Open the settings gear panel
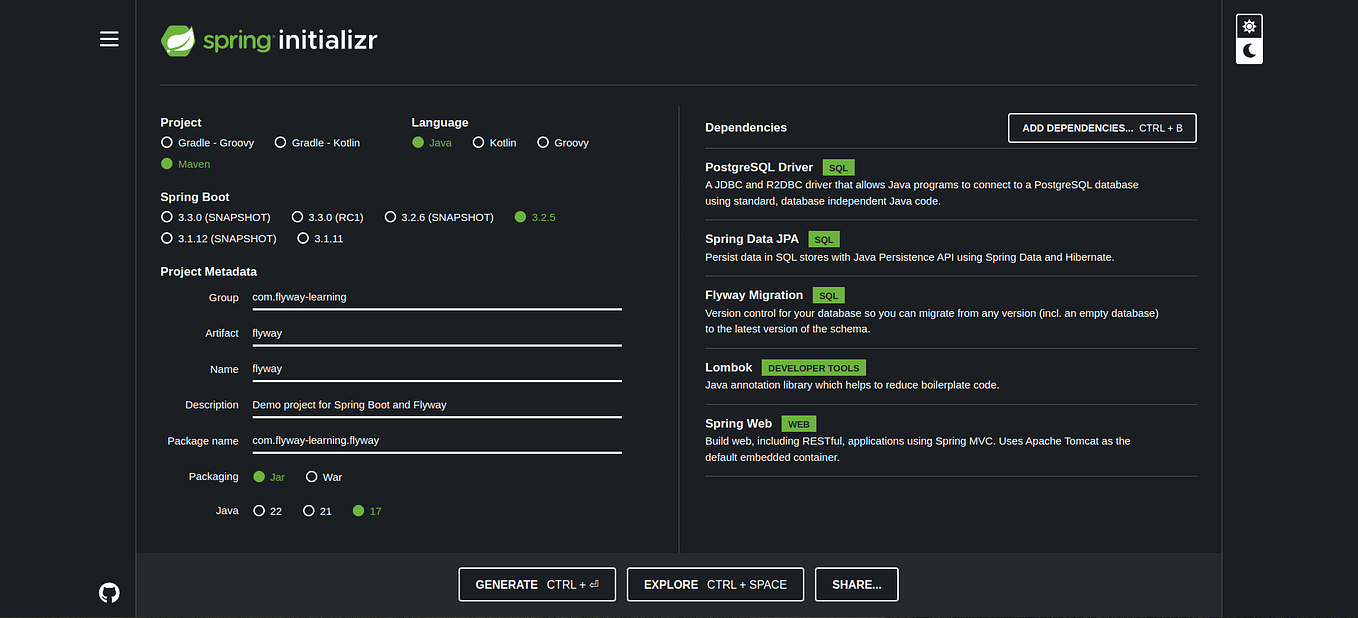This screenshot has height=618, width=1358. [x=1248, y=25]
